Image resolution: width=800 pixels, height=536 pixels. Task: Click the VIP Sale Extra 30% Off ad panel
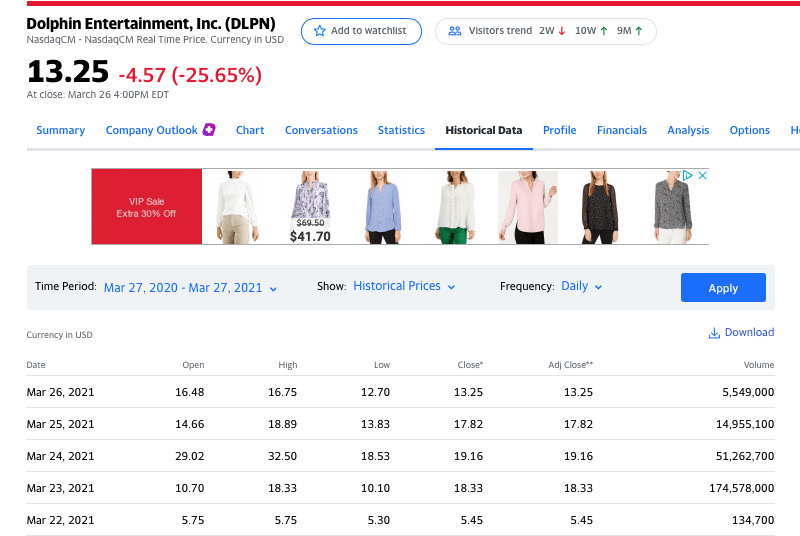(x=147, y=207)
